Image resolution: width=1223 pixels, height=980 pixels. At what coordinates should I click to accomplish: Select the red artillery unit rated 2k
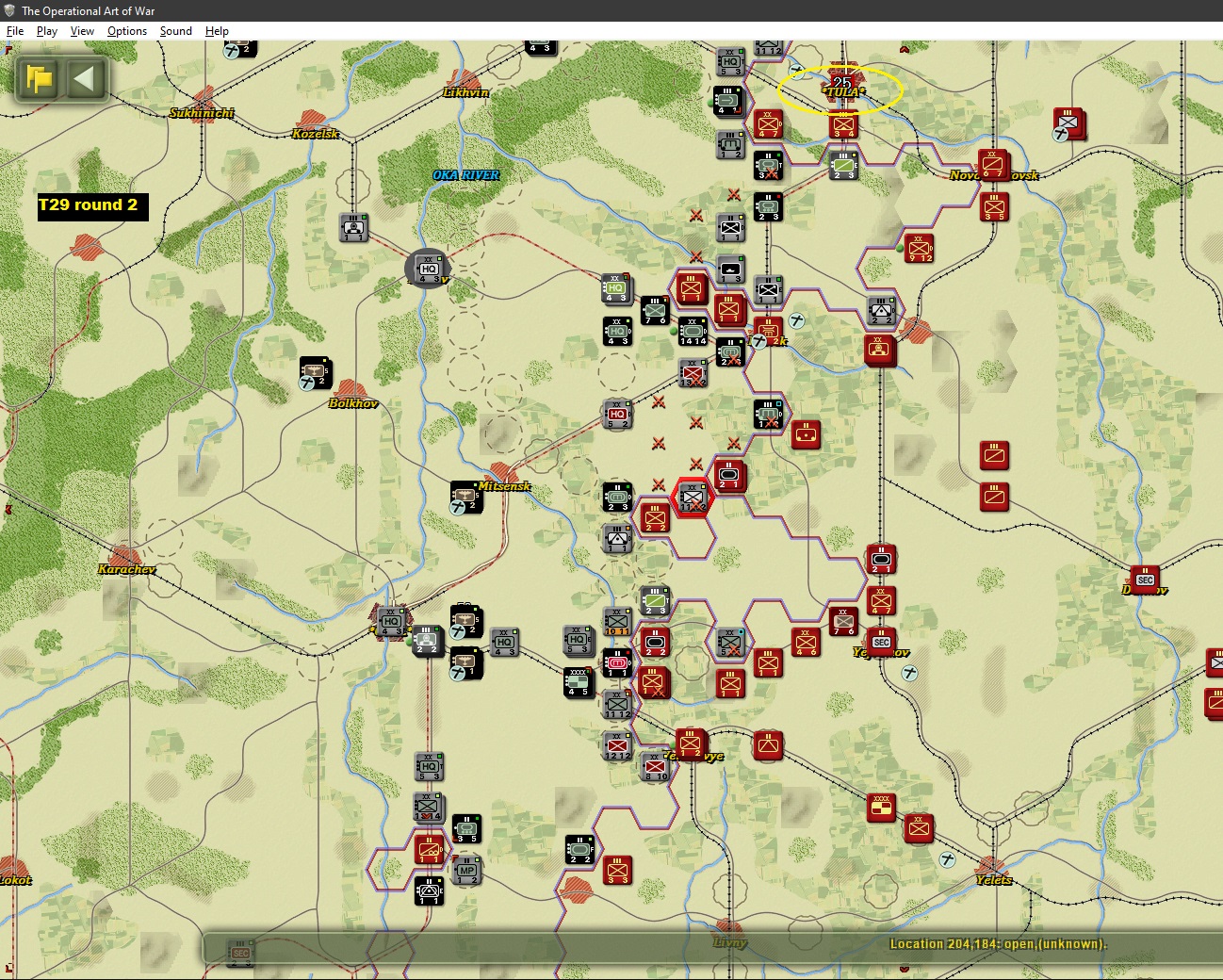click(768, 332)
